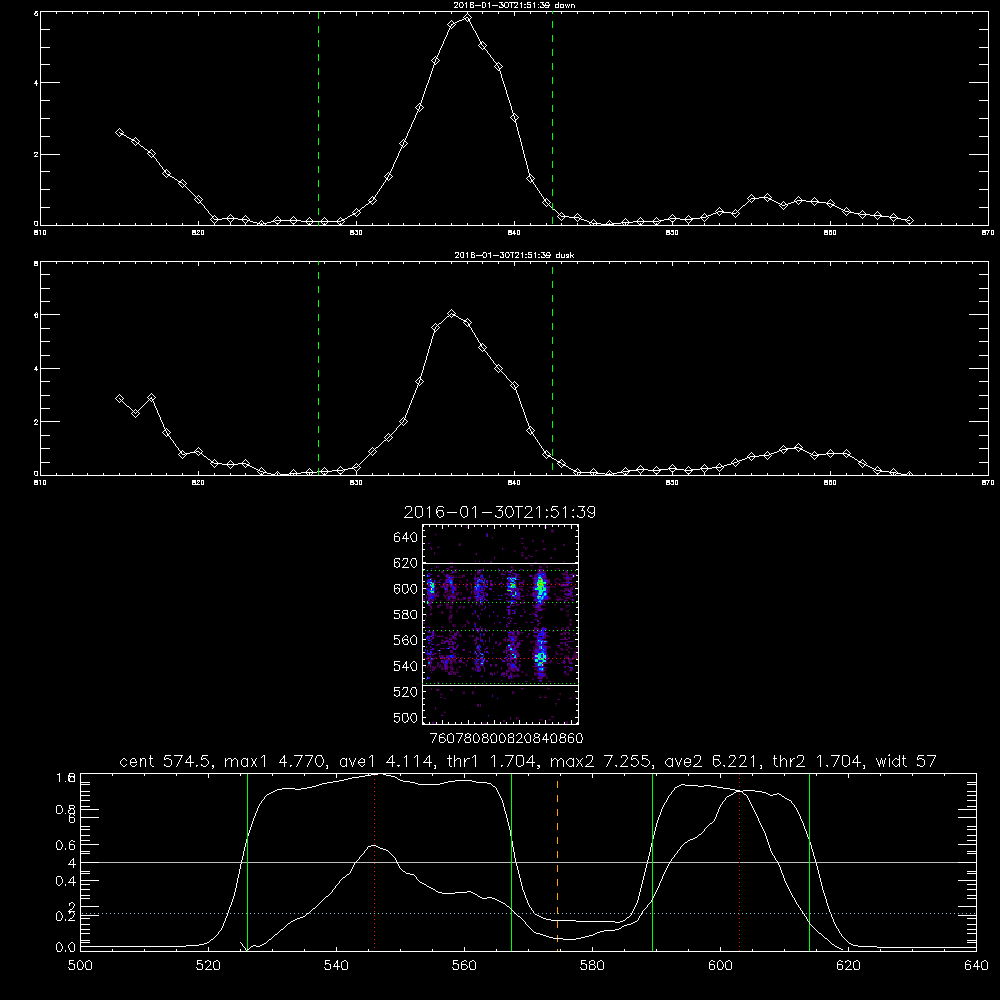Select the green solid line near 526 in bottom plot
The height and width of the screenshot is (1000, 1000).
pyautogui.click(x=247, y=861)
